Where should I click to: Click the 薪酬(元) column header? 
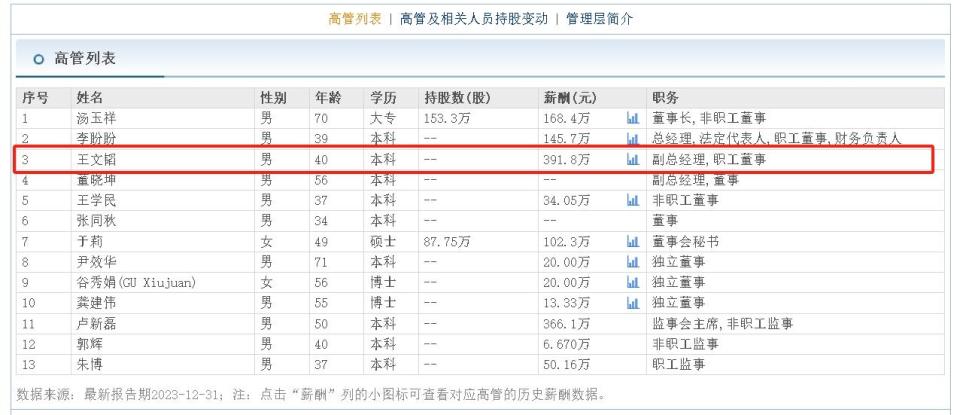point(570,98)
